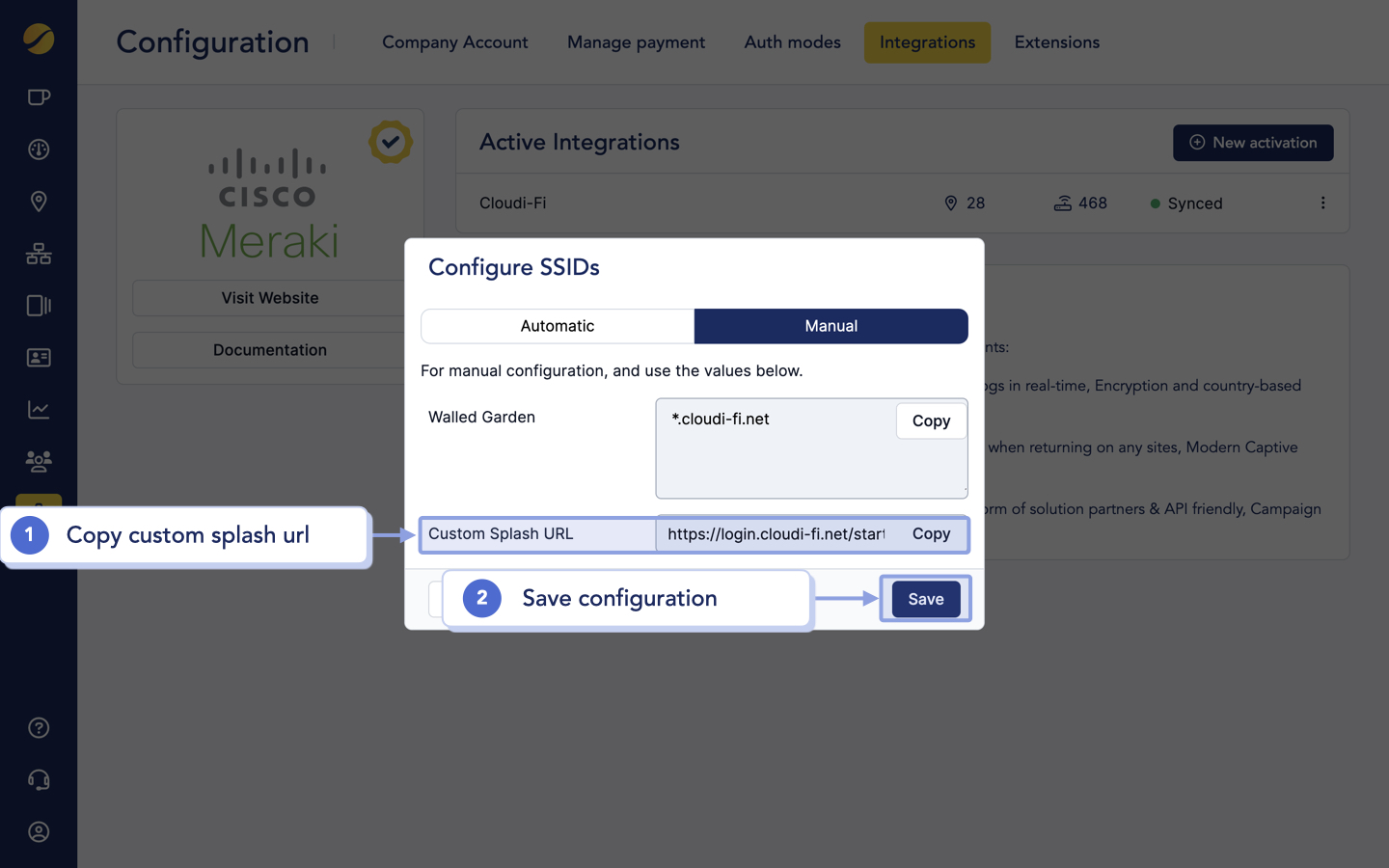Select the locations pin icon in sidebar

pyautogui.click(x=38, y=201)
